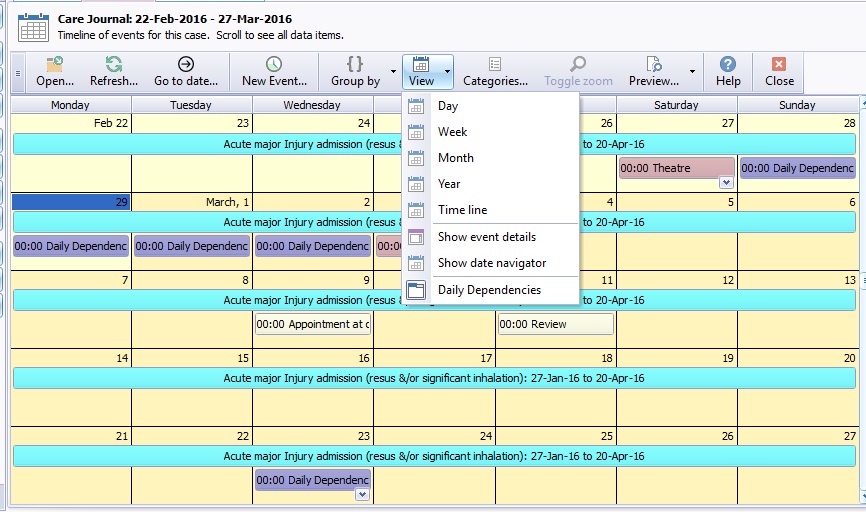Select the March, 1 date label
The height and width of the screenshot is (512, 866).
click(227, 202)
